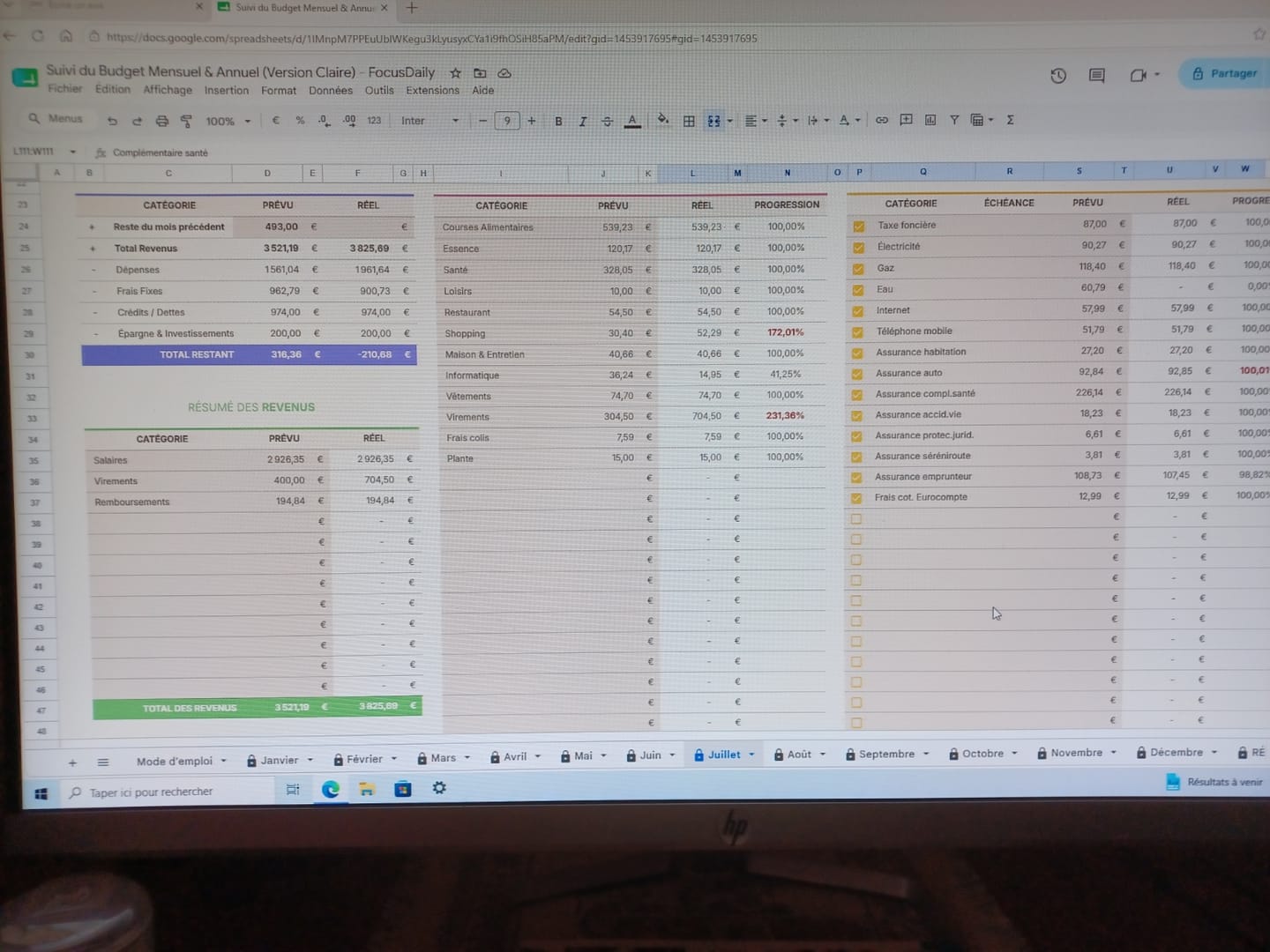1270x952 pixels.
Task: Create a filter with funnel icon
Action: pos(954,120)
